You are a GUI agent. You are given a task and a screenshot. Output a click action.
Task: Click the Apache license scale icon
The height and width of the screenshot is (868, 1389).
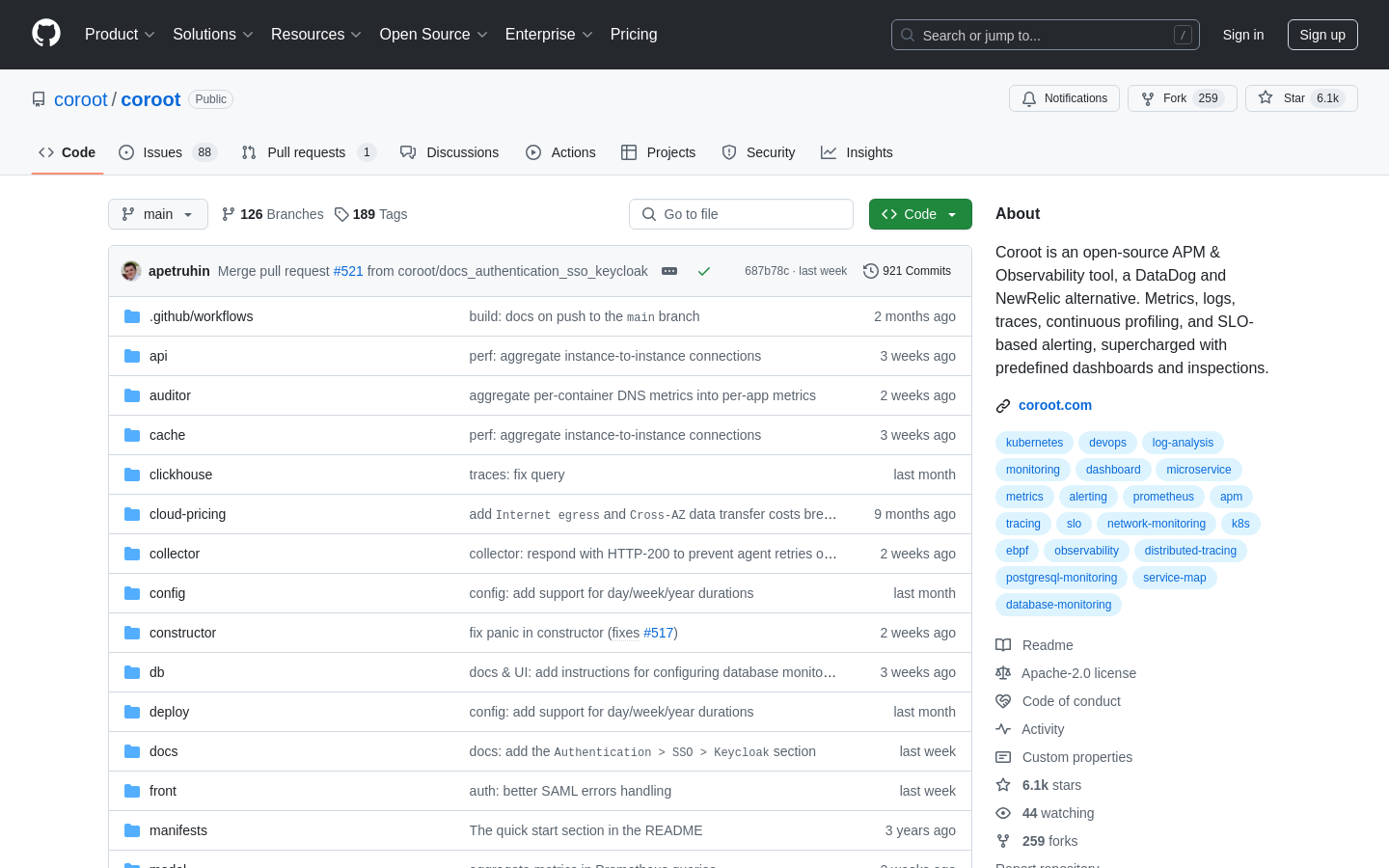1003,673
